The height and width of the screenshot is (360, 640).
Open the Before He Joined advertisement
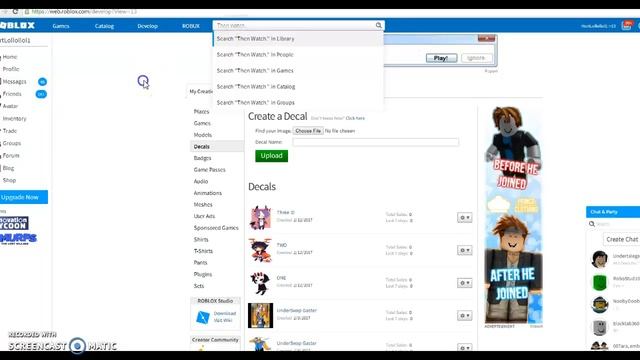513,214
